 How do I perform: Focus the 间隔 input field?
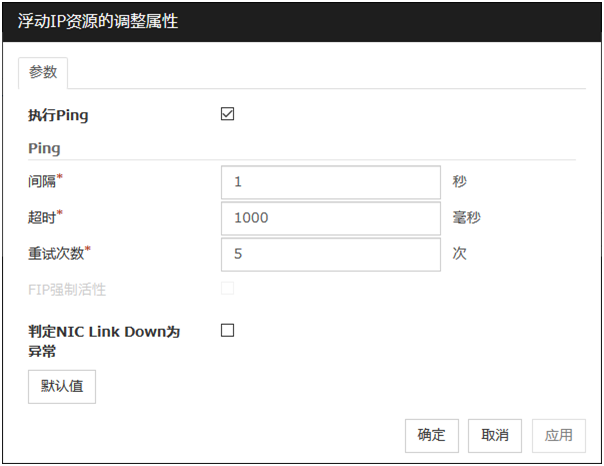pos(330,182)
